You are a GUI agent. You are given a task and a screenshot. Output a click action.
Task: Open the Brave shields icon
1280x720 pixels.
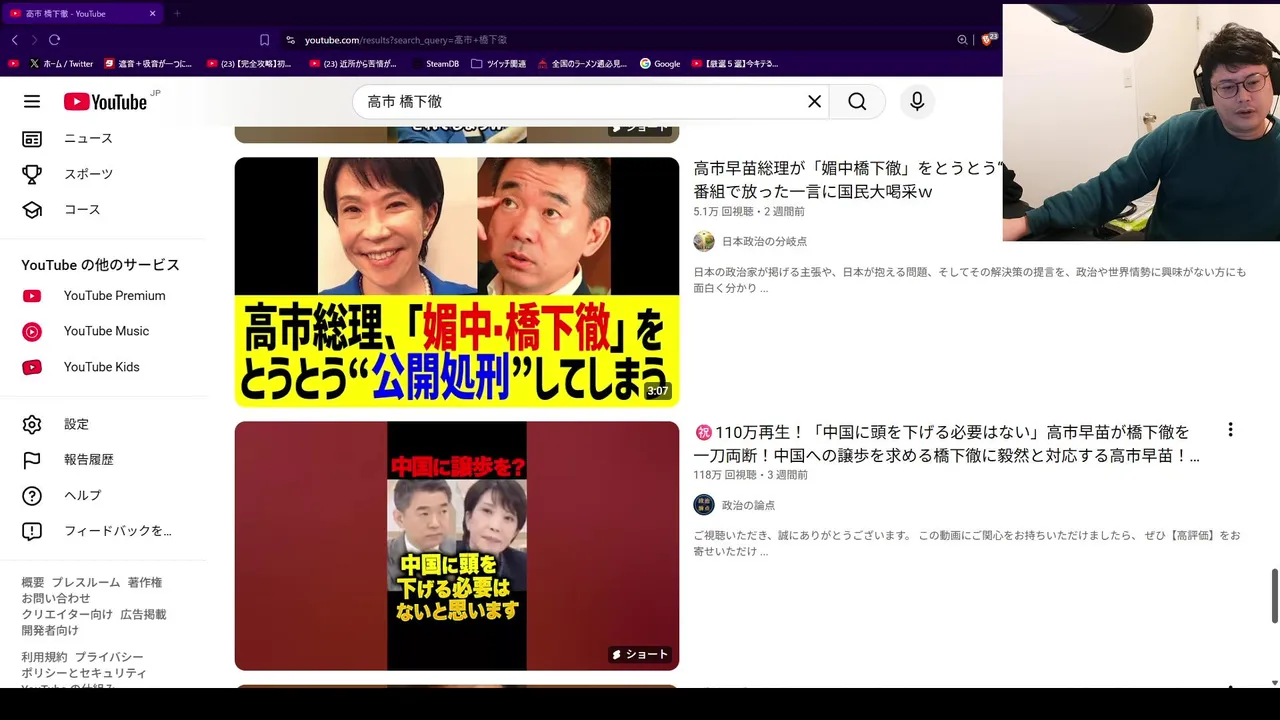point(988,39)
